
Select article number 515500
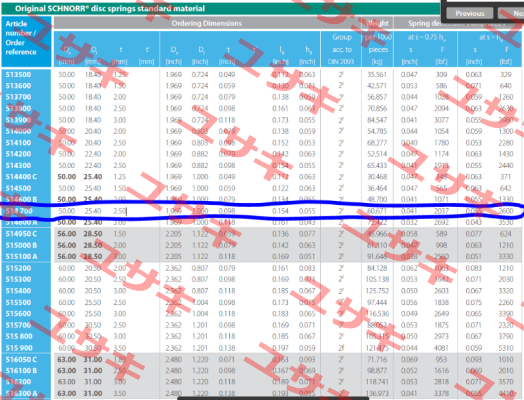(18, 302)
